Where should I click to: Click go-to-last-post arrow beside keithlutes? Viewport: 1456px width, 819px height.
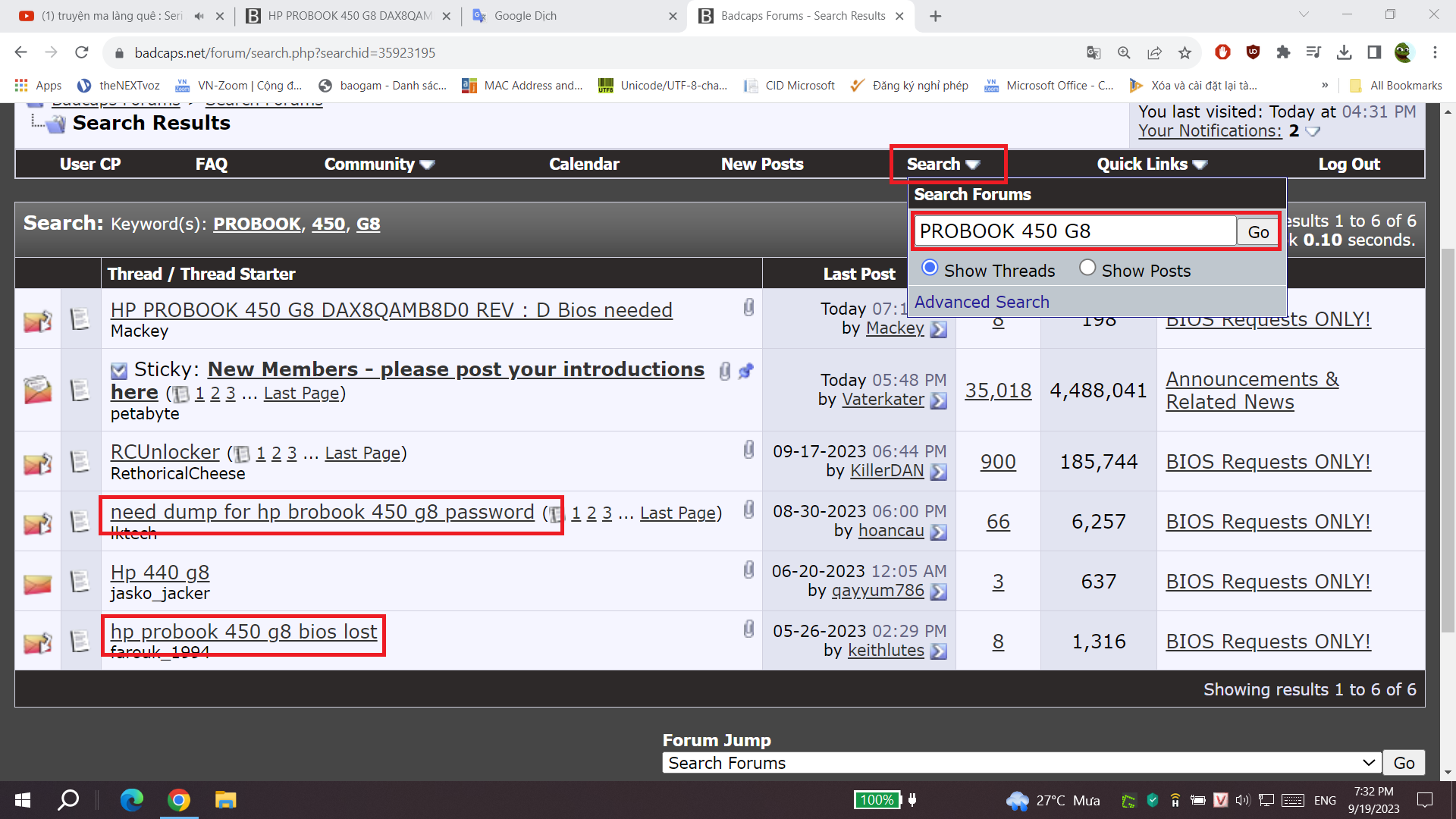[938, 651]
